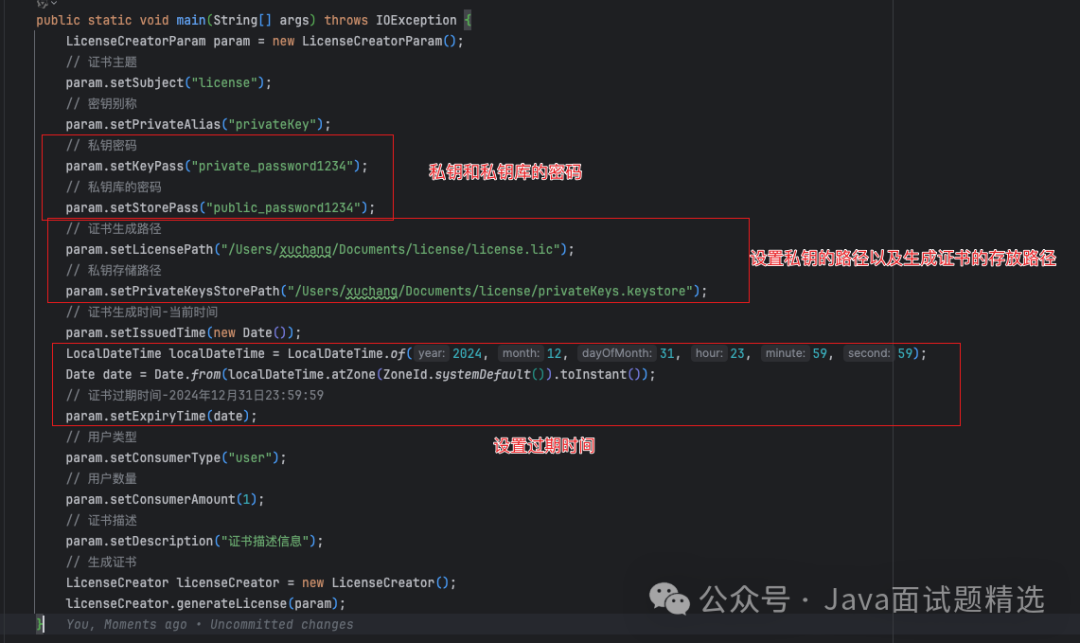Click the new LicenseCreator() line
Viewport: 1080px width, 643px height.
pyautogui.click(x=261, y=582)
